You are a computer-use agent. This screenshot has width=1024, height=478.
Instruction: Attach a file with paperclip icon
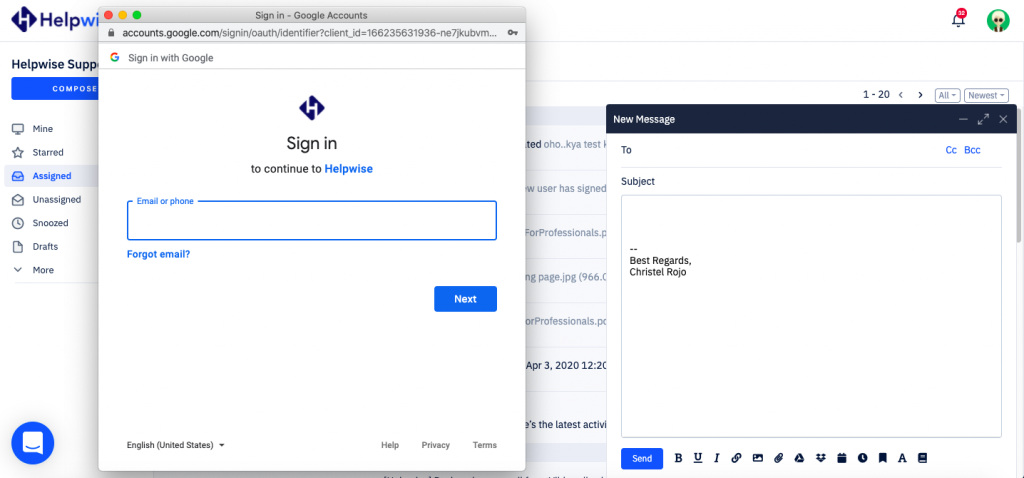point(778,458)
